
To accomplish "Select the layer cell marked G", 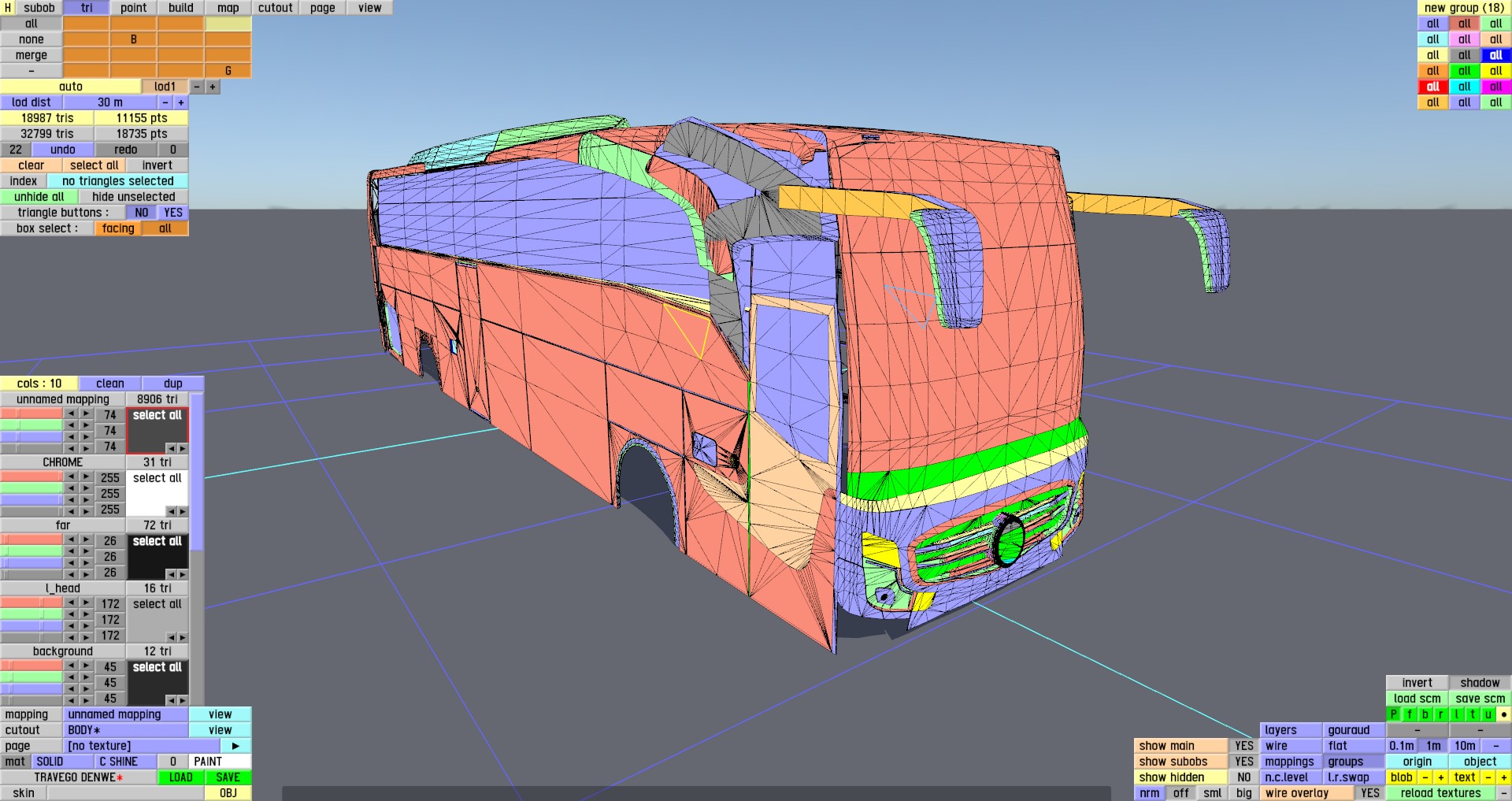I will 228,71.
